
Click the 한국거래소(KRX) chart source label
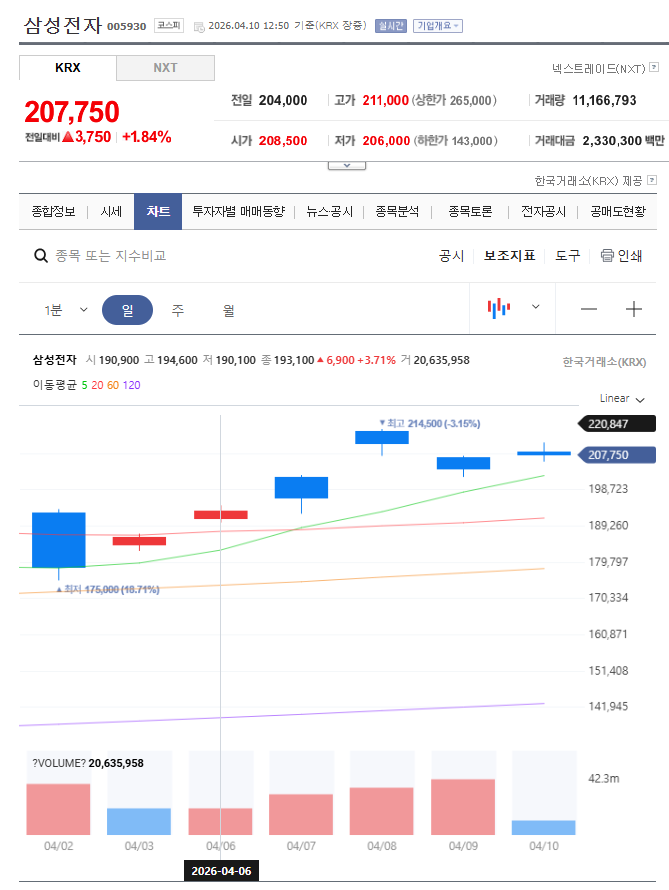tap(604, 362)
